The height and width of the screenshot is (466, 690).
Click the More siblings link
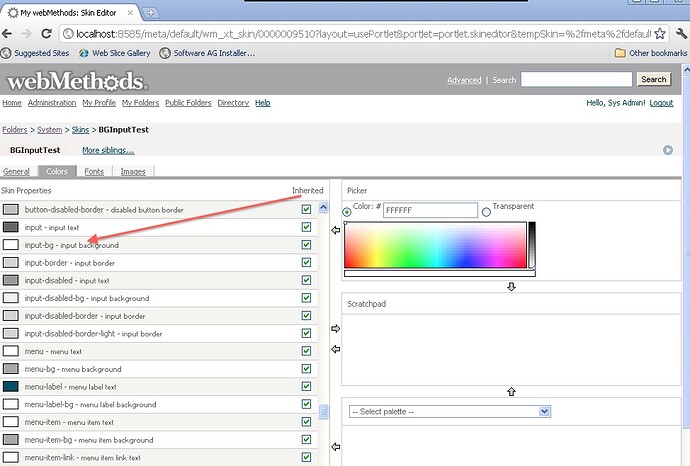(x=108, y=150)
